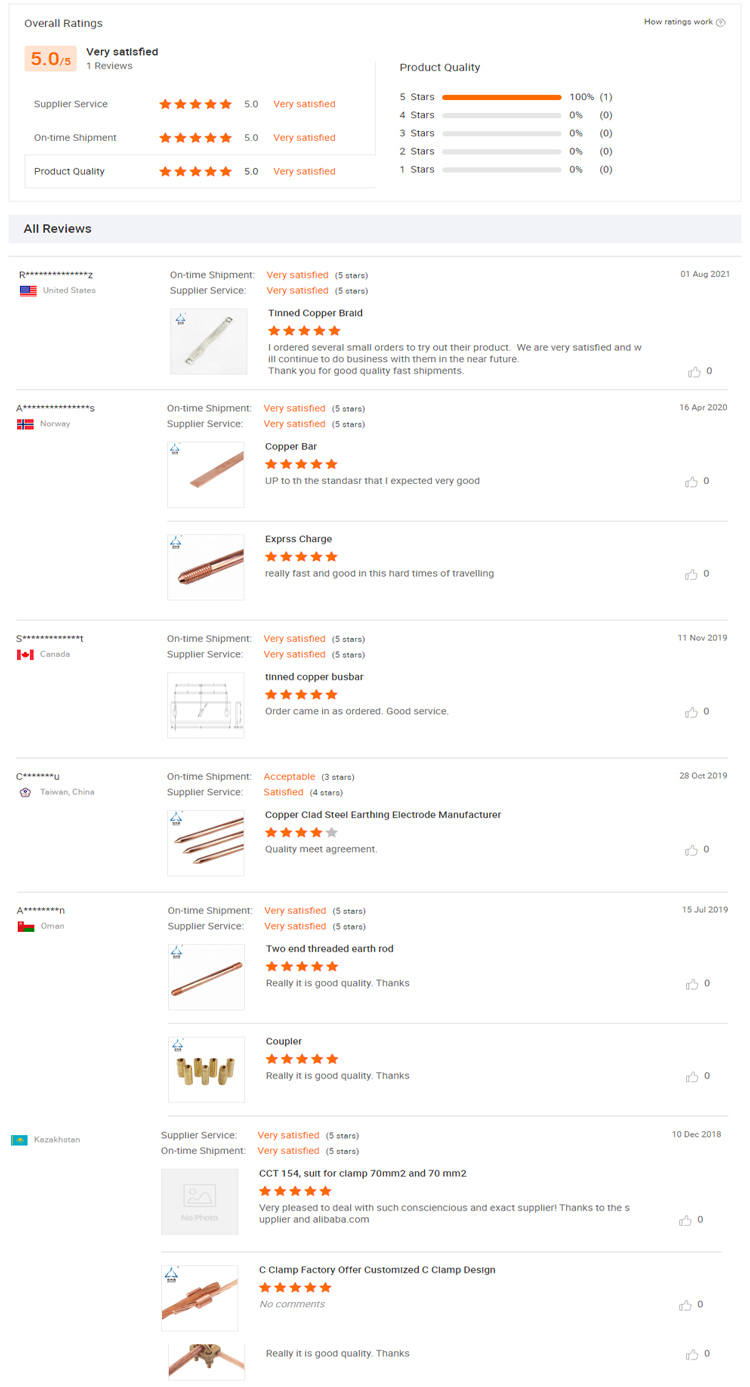Like the tinned copper busbar review
Viewport: 750px width, 1387px height.
pos(691,713)
